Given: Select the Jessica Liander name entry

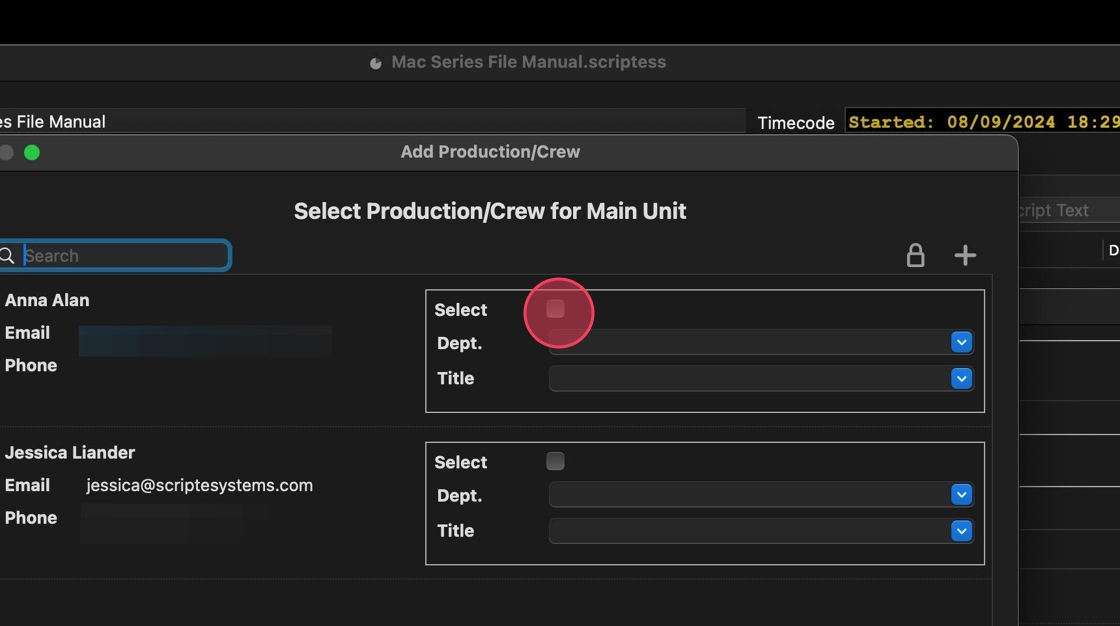Looking at the screenshot, I should coord(70,453).
